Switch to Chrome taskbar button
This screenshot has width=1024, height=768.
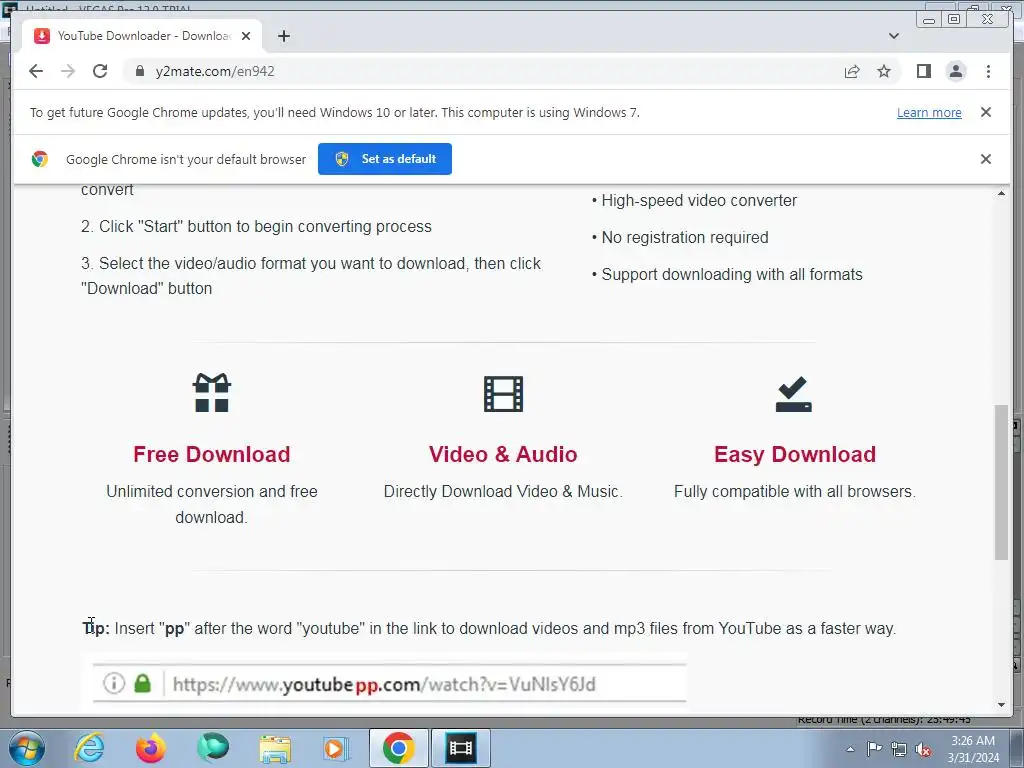[x=398, y=748]
